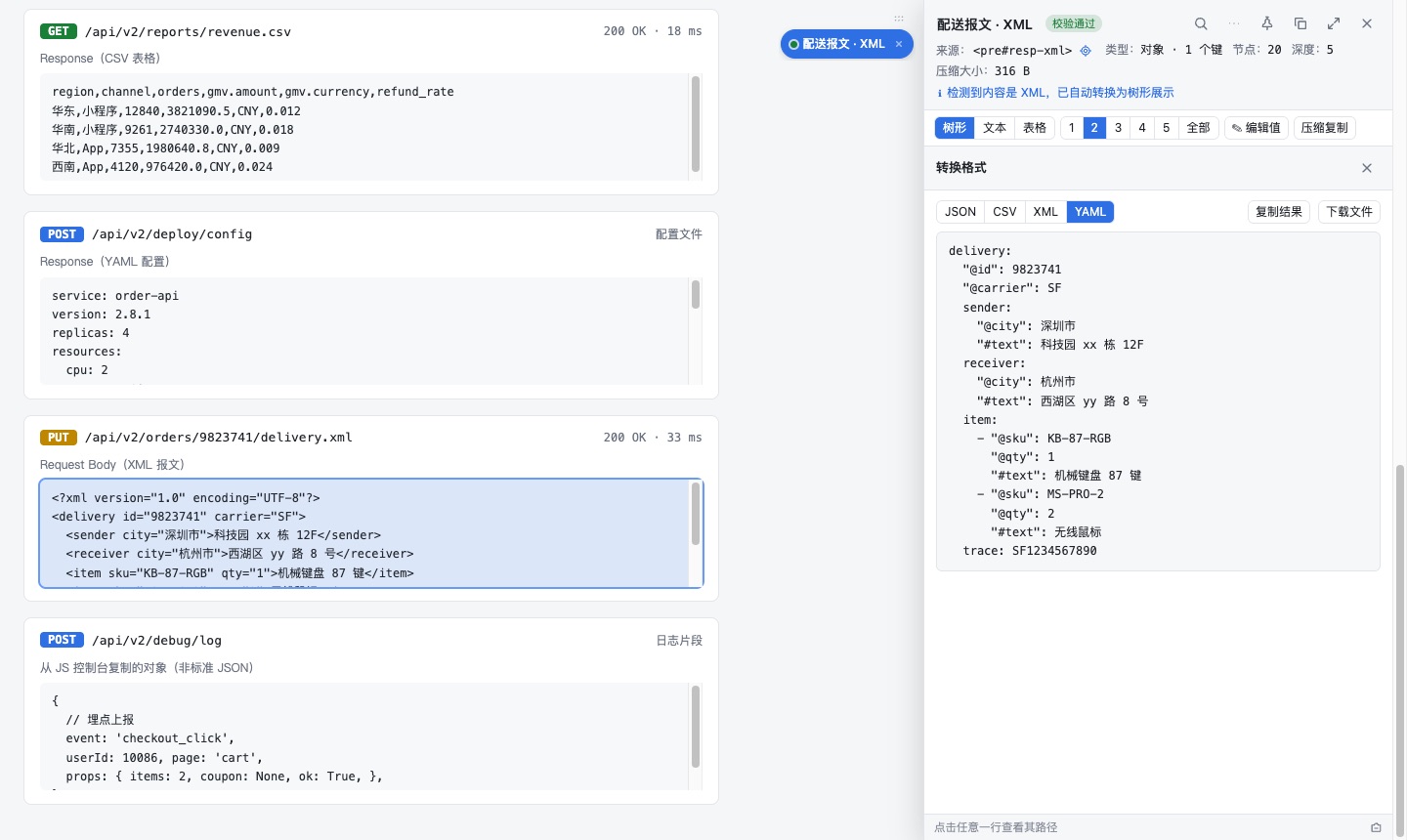Grab the drag handle dots above the chip

click(x=899, y=19)
